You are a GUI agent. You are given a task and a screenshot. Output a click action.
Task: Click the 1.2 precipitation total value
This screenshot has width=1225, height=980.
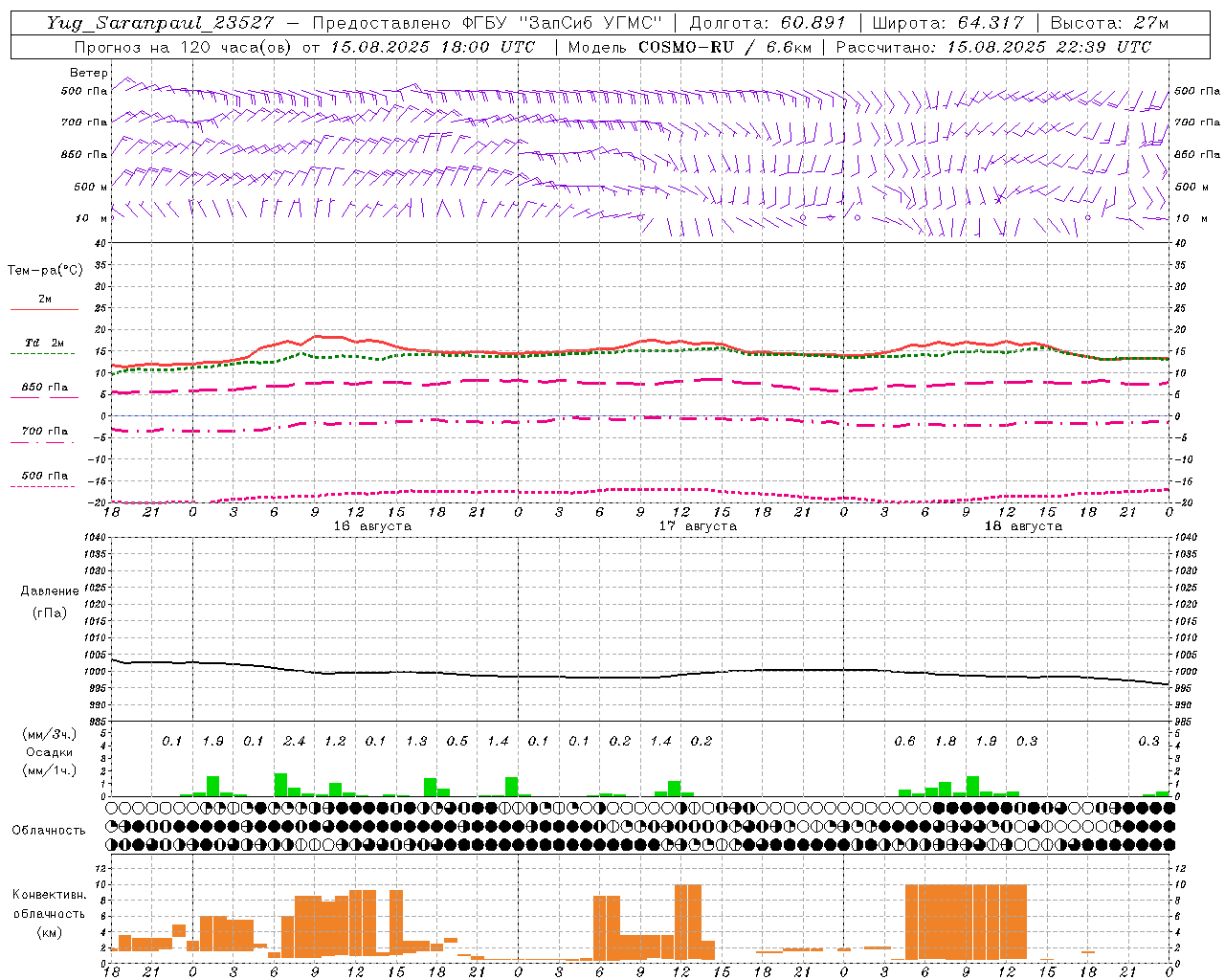pos(335,741)
